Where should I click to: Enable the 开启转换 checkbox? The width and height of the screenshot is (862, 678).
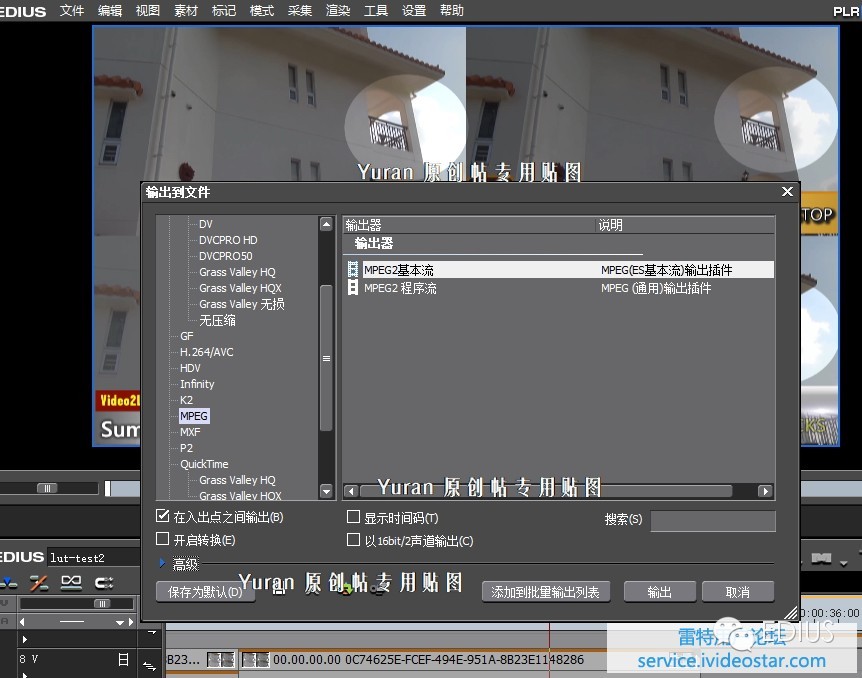[163, 540]
